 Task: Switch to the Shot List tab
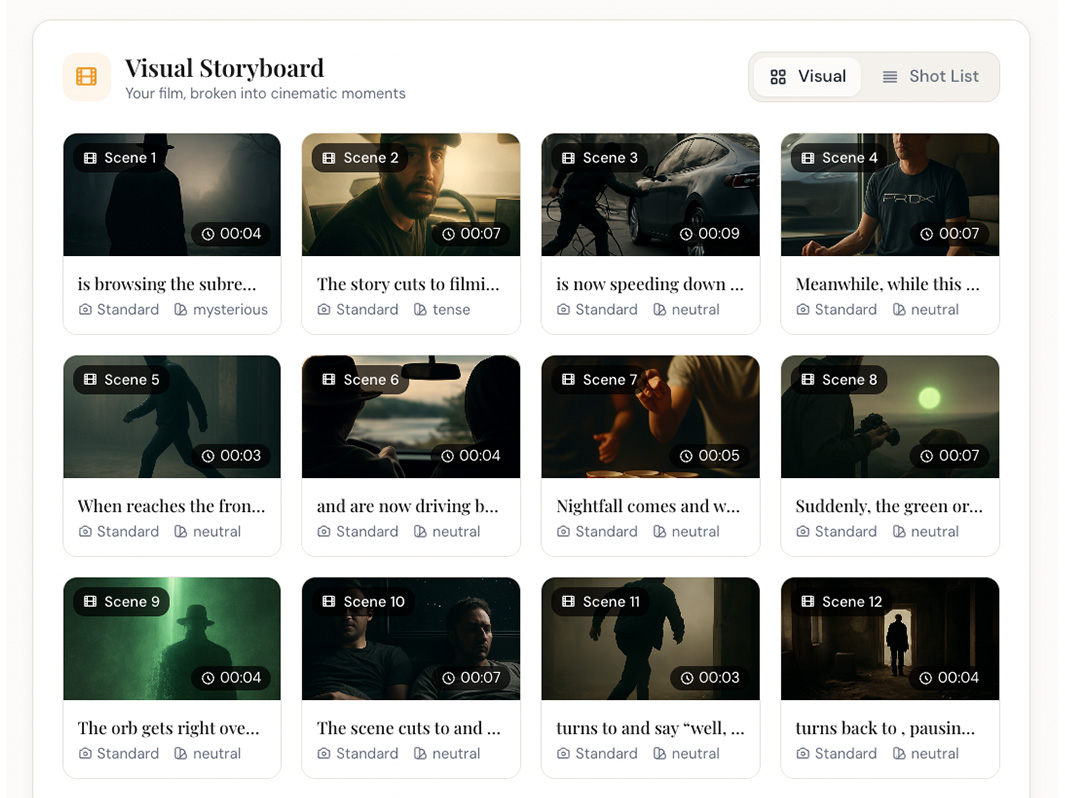[930, 77]
